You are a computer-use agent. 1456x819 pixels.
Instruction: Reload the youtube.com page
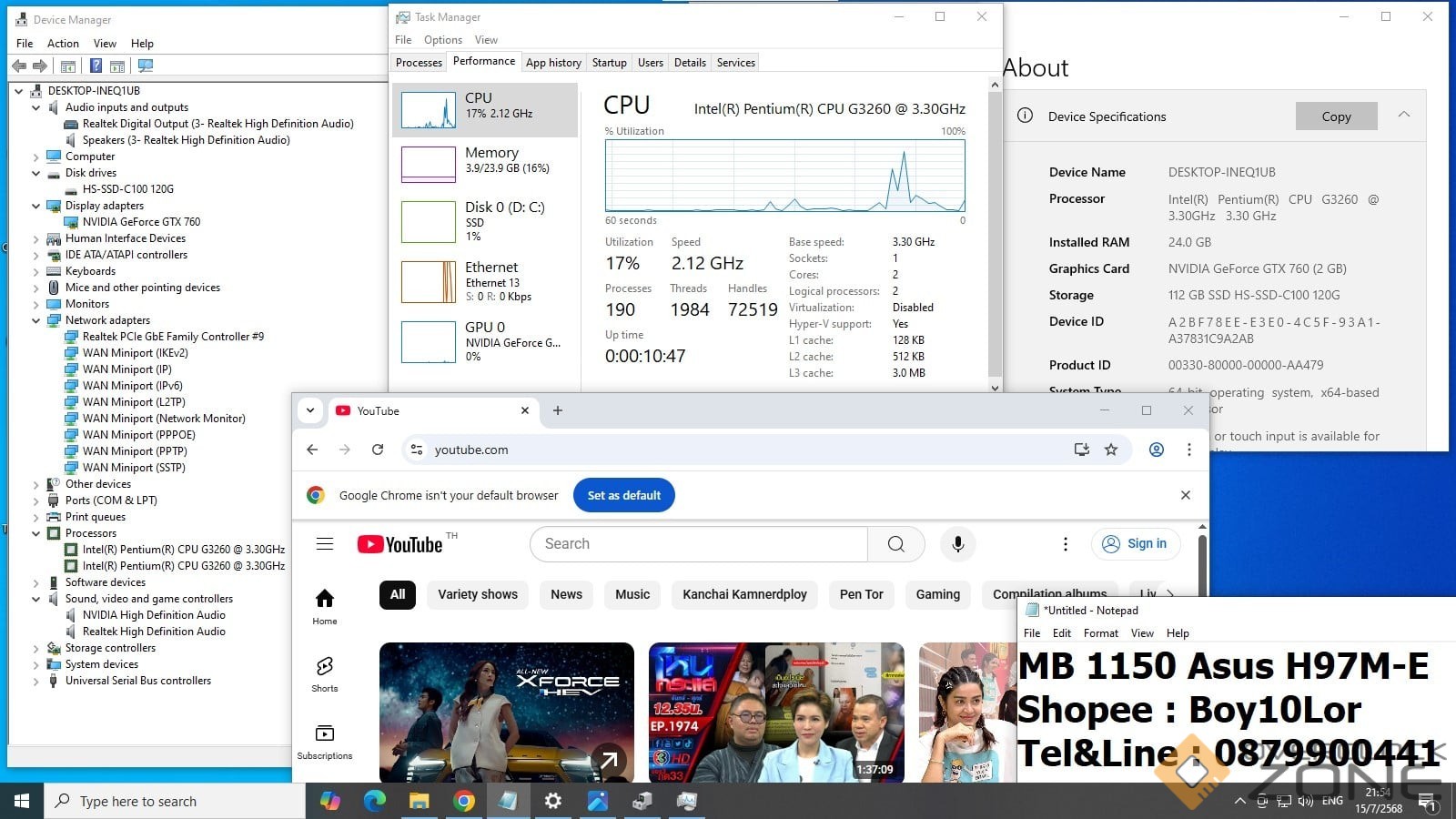[x=378, y=450]
